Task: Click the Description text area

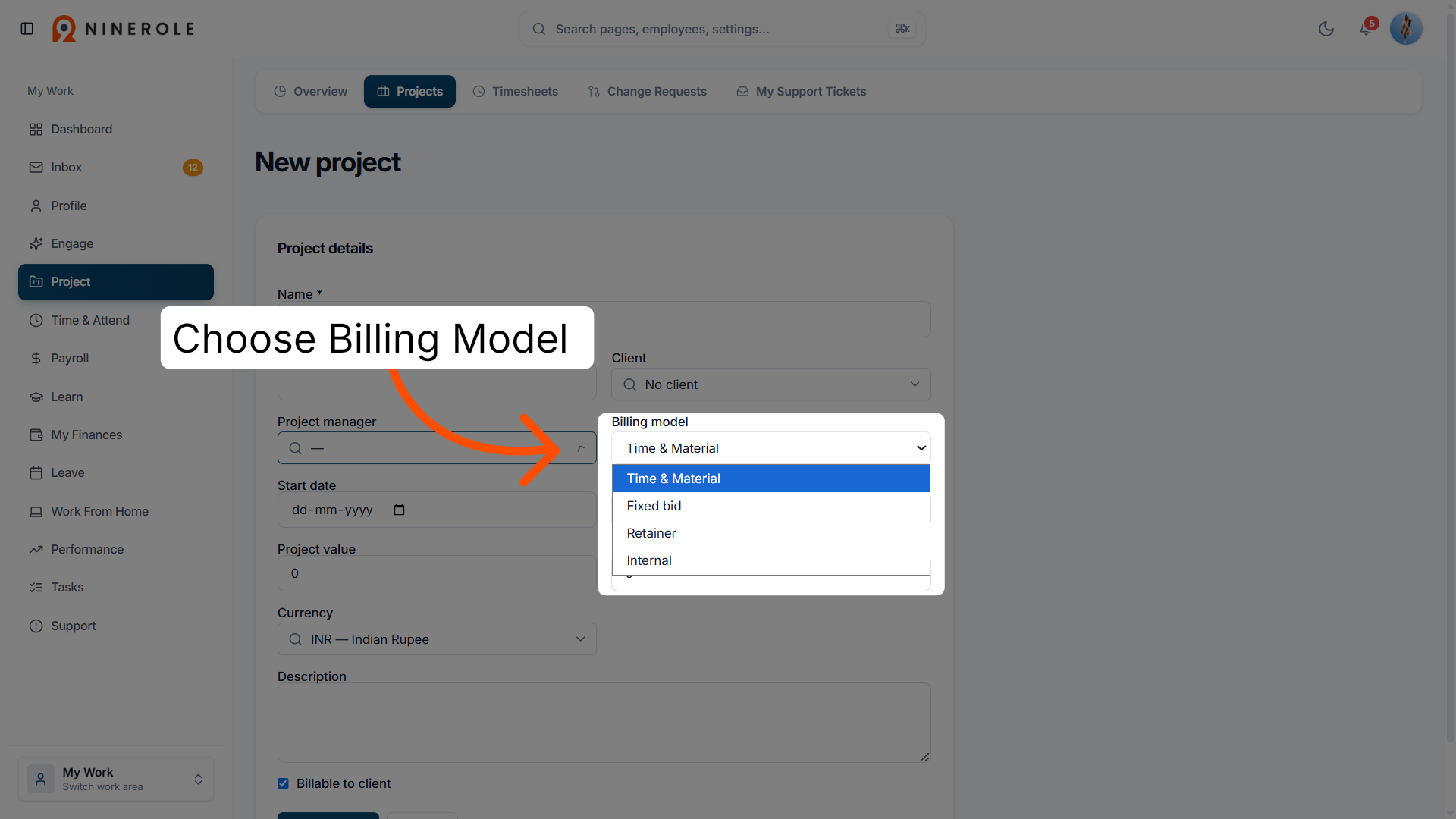Action: coord(604,723)
